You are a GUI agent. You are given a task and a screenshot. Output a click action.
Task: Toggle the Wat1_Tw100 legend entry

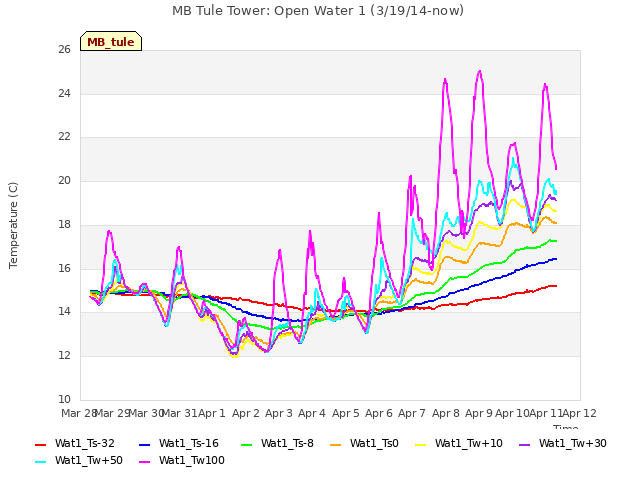pyautogui.click(x=182, y=461)
